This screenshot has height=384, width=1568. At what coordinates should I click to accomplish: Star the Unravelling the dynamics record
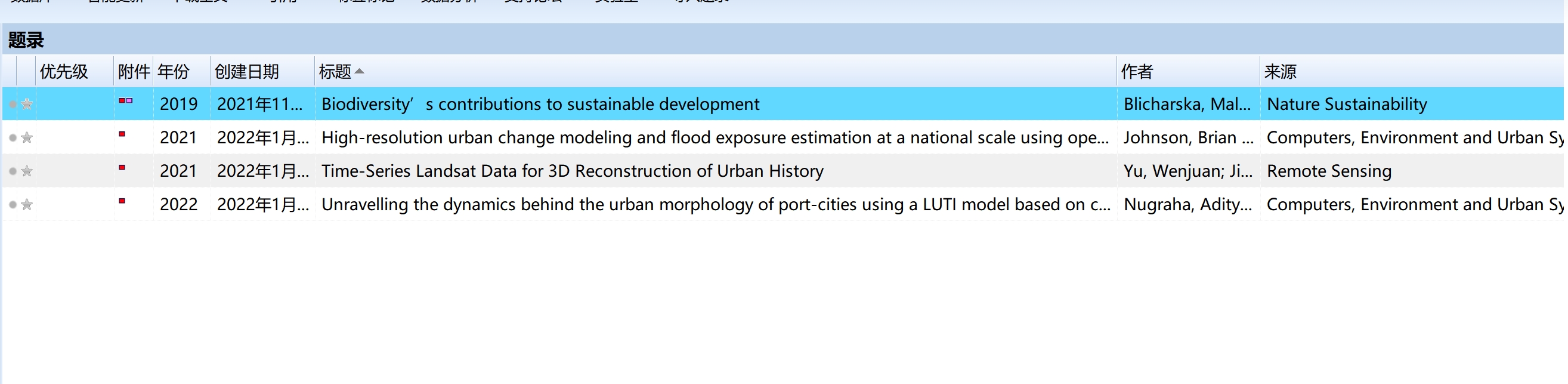click(27, 205)
